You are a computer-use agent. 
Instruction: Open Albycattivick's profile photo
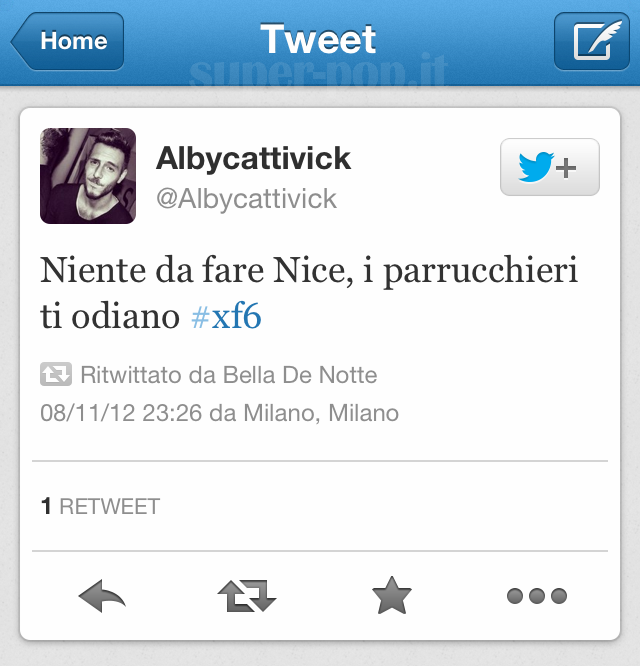88,176
